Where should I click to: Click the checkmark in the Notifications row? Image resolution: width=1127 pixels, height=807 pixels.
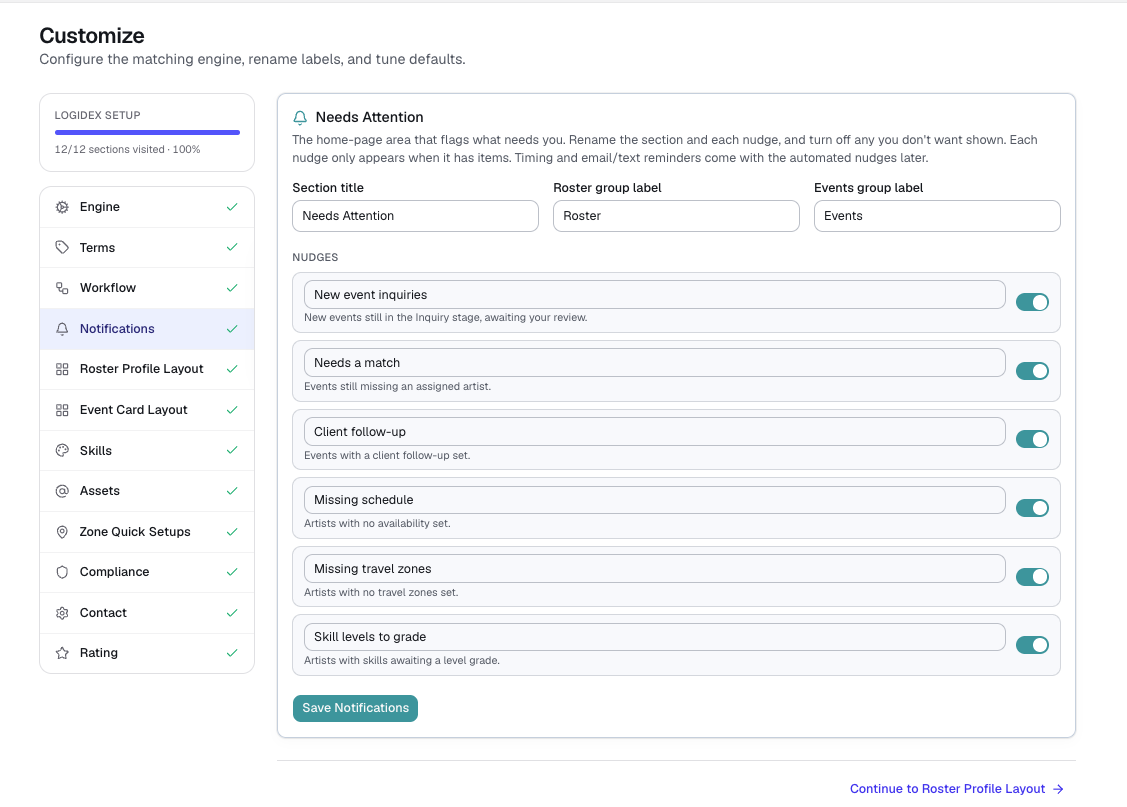[x=232, y=328]
